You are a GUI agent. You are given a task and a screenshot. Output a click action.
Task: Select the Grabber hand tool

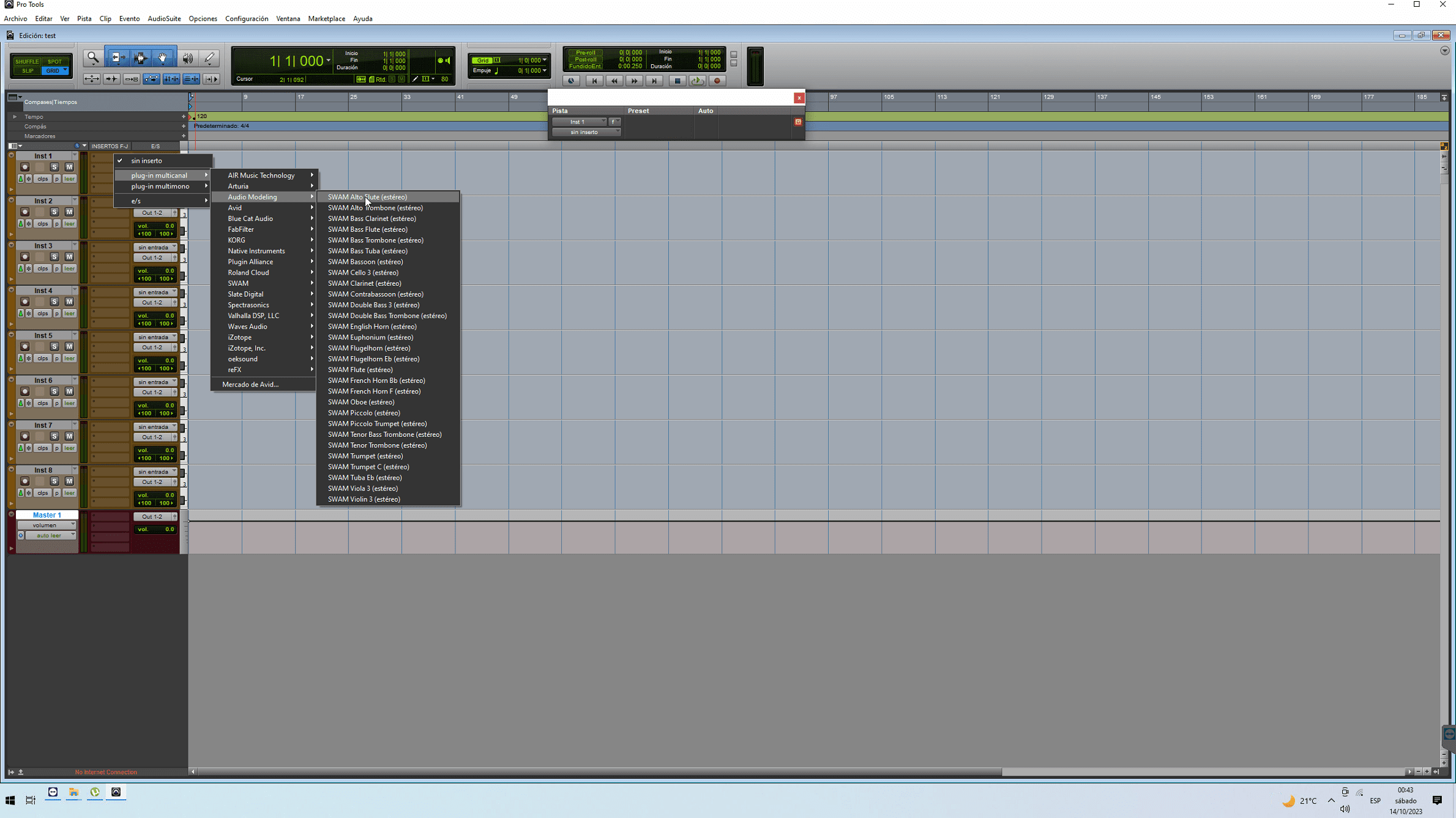click(x=163, y=58)
